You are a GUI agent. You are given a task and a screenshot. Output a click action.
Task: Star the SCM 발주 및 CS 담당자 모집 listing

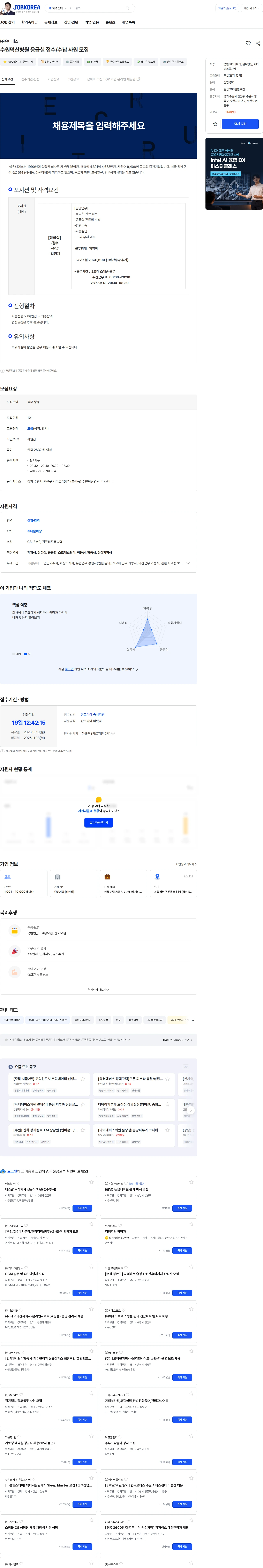[91, 1267]
